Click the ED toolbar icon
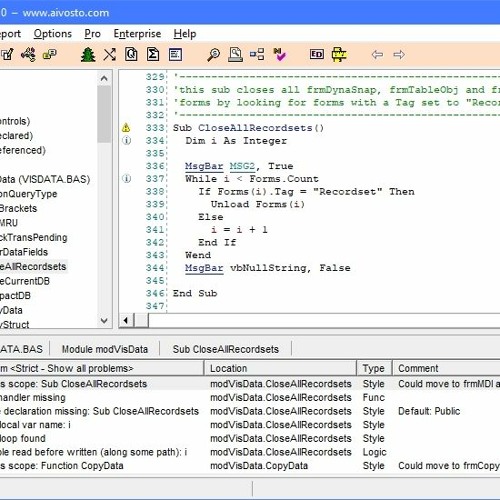The image size is (500, 500). (317, 54)
